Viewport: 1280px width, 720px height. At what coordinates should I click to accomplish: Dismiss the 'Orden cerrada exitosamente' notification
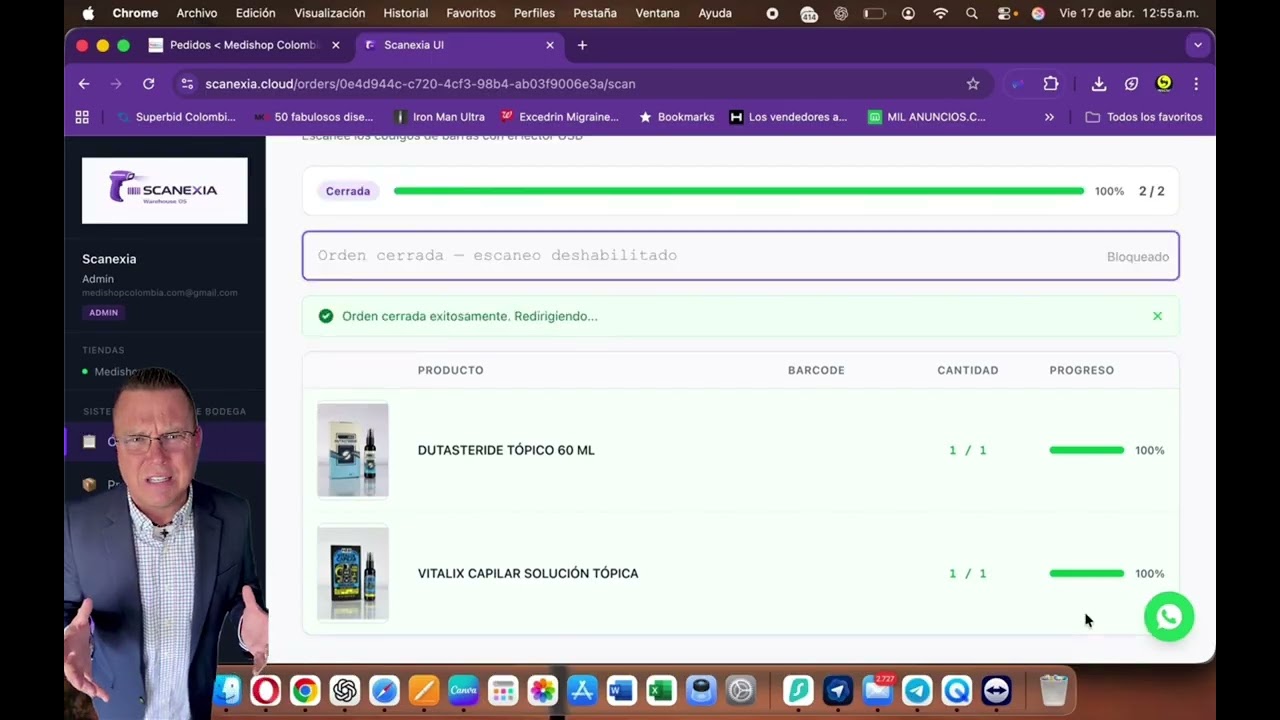1157,316
